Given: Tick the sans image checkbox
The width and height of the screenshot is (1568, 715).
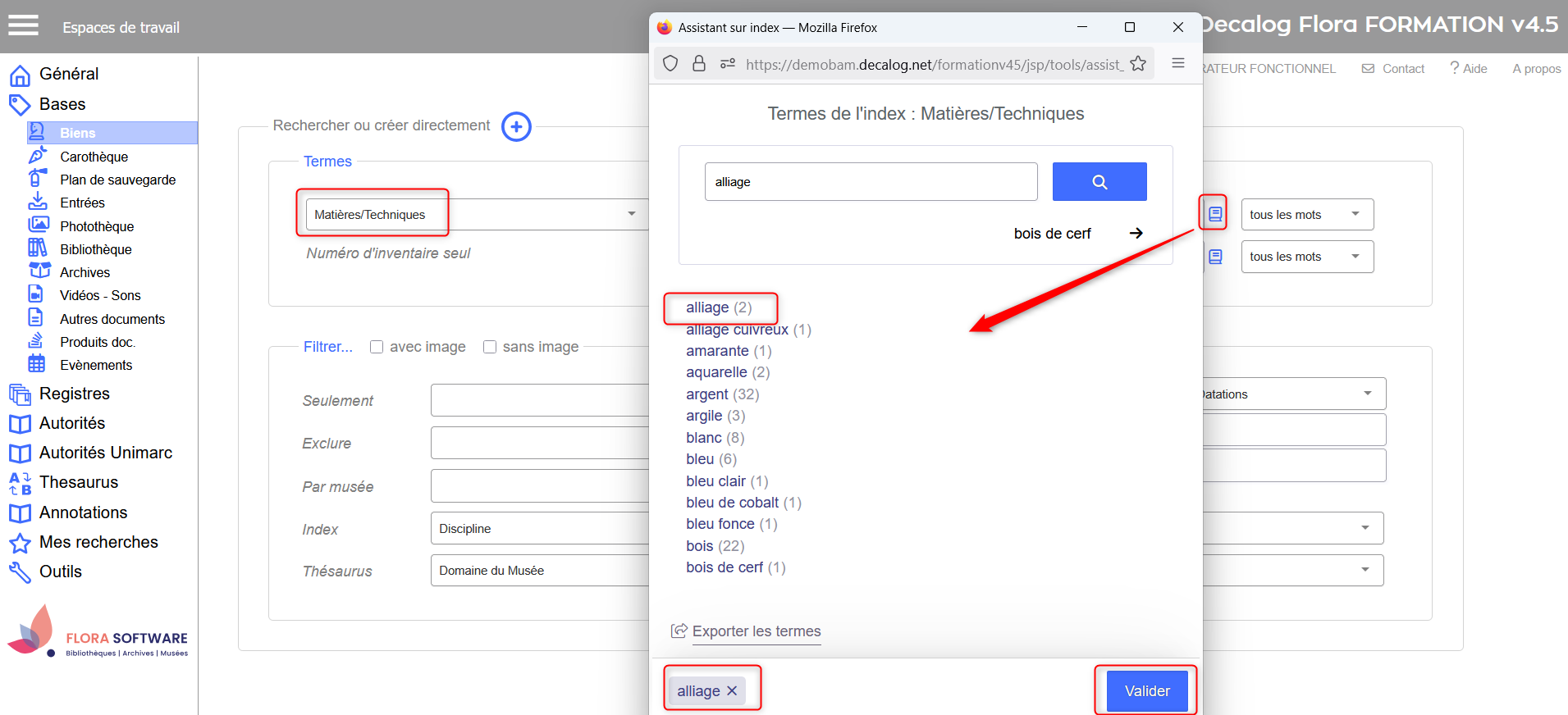Looking at the screenshot, I should click(x=490, y=347).
